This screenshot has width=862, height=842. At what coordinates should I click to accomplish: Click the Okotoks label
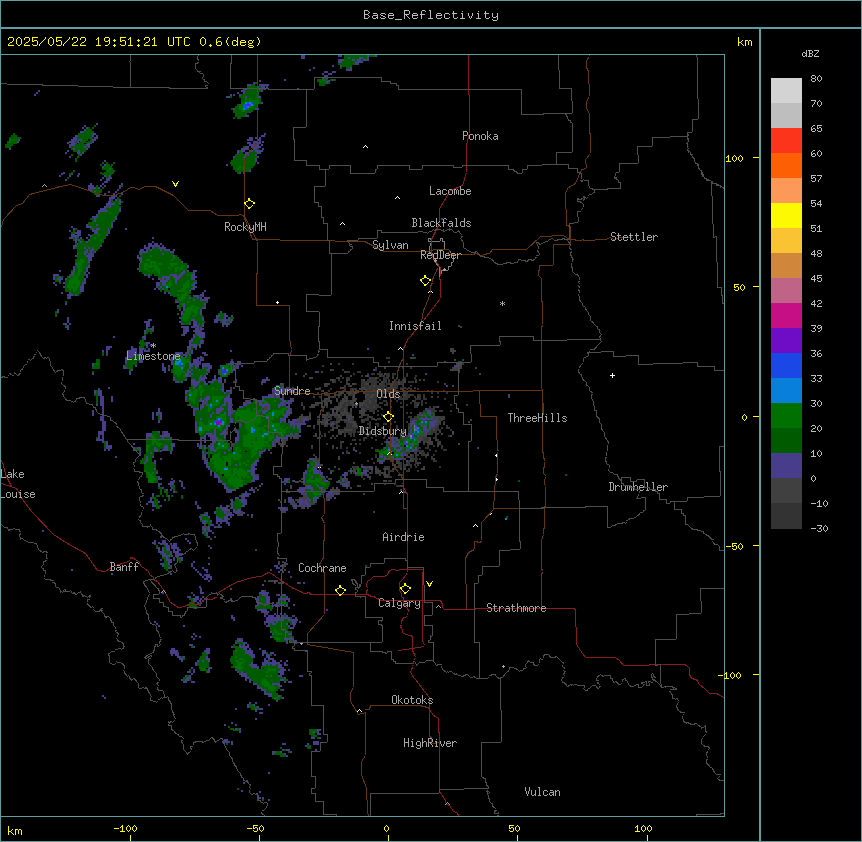412,700
